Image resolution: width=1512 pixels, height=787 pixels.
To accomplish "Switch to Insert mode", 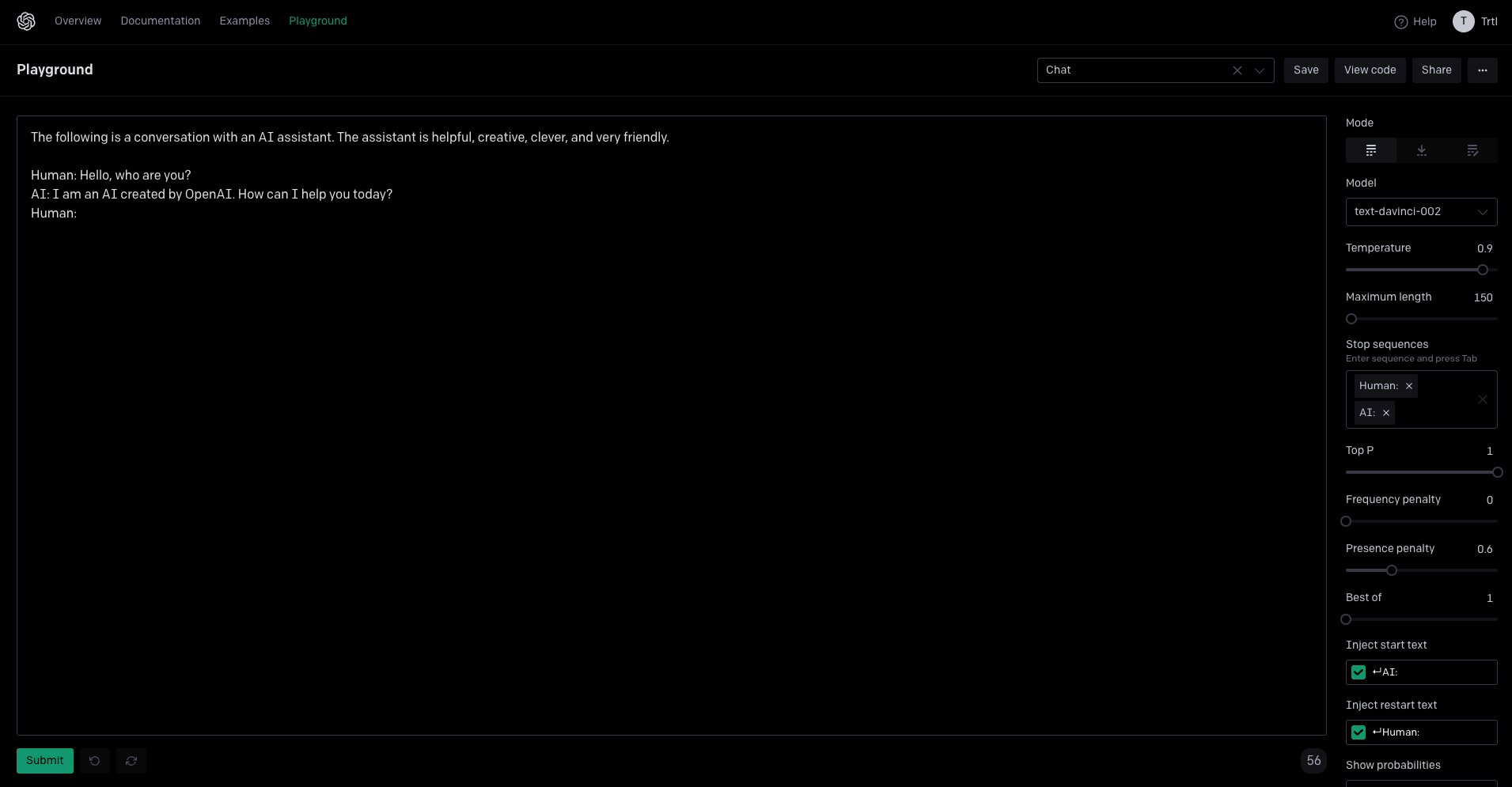I will click(x=1421, y=150).
